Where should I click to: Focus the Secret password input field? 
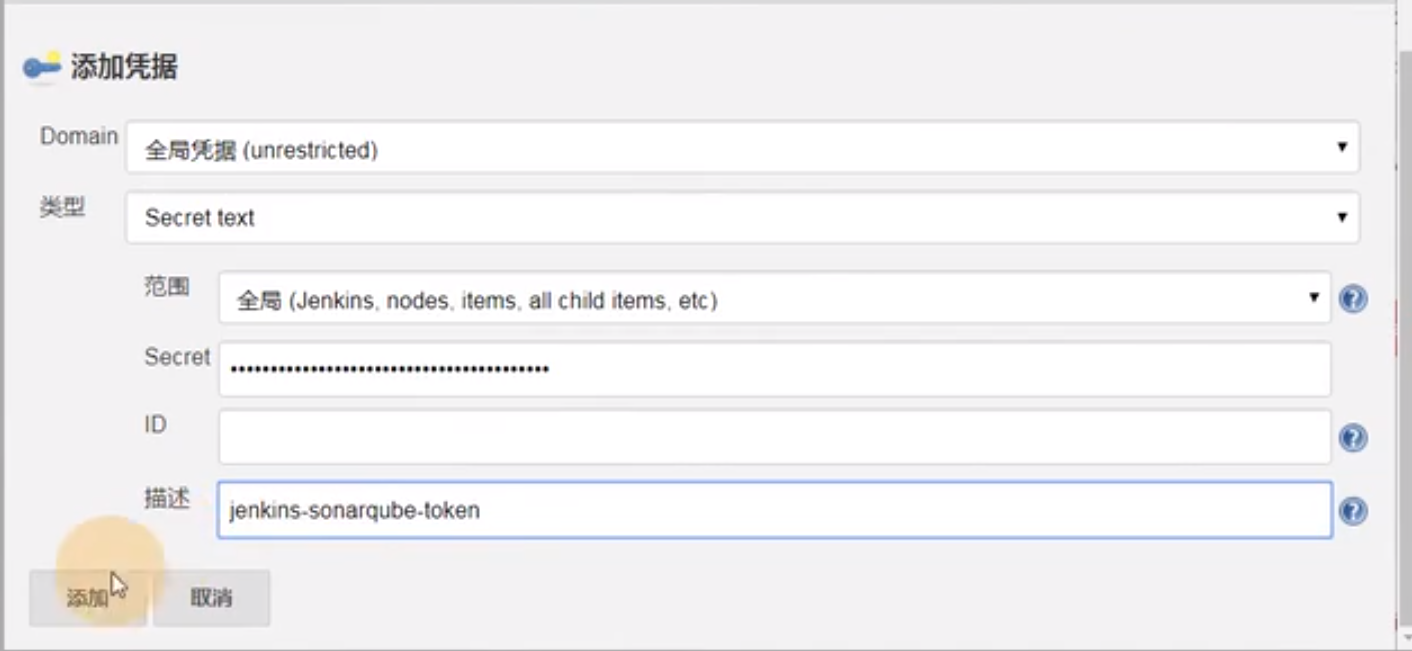coord(774,369)
